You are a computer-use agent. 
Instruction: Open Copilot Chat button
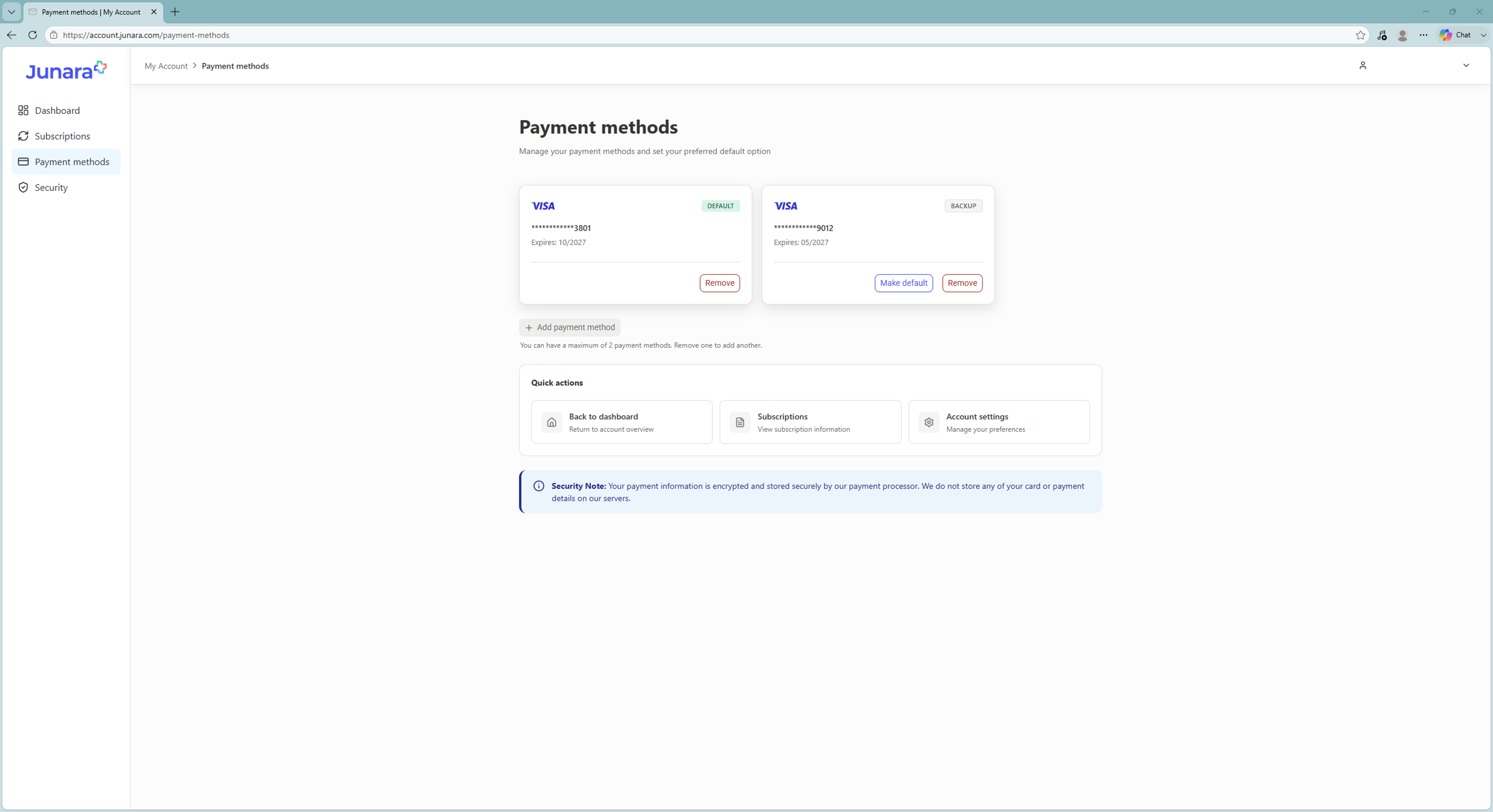[x=1455, y=35]
